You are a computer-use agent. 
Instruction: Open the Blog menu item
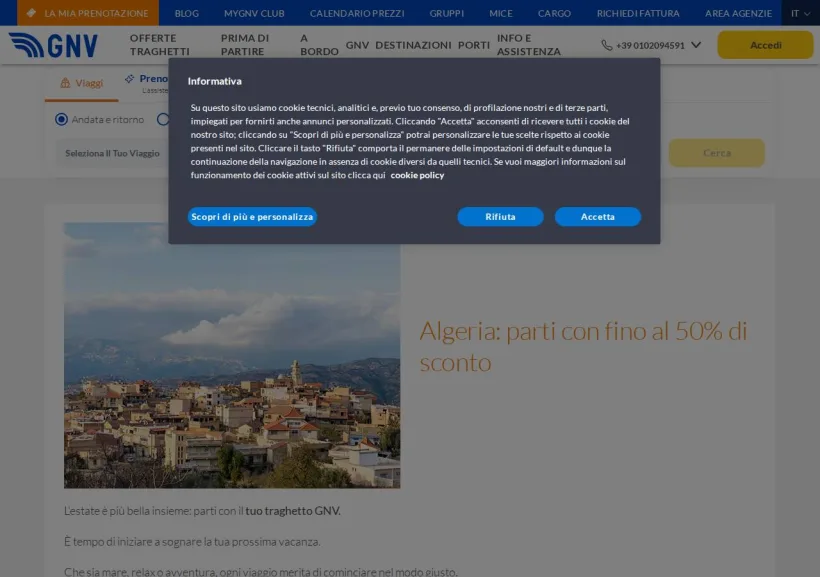187,13
